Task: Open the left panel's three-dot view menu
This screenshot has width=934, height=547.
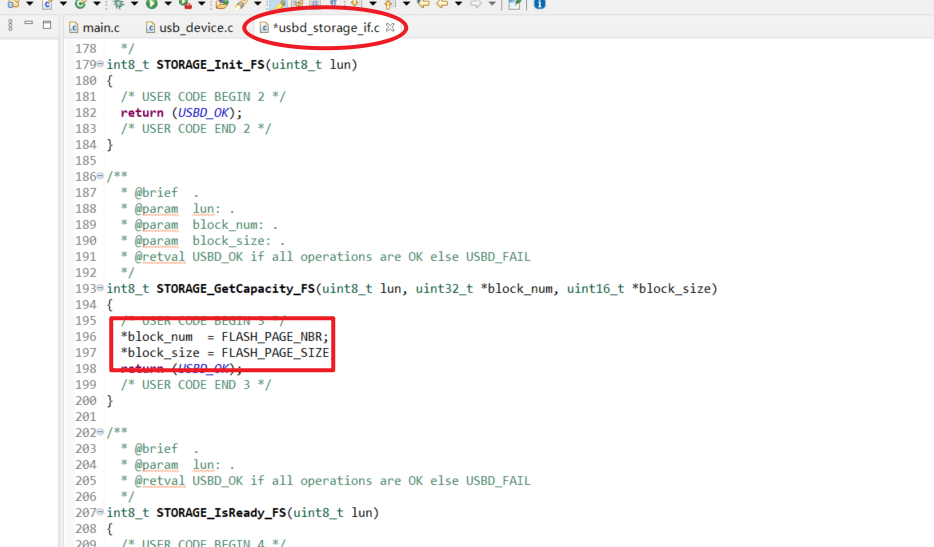Action: pyautogui.click(x=10, y=25)
